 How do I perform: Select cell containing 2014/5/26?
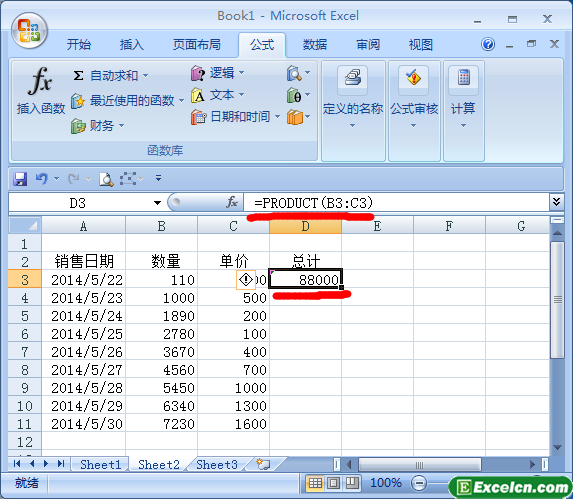[84, 352]
